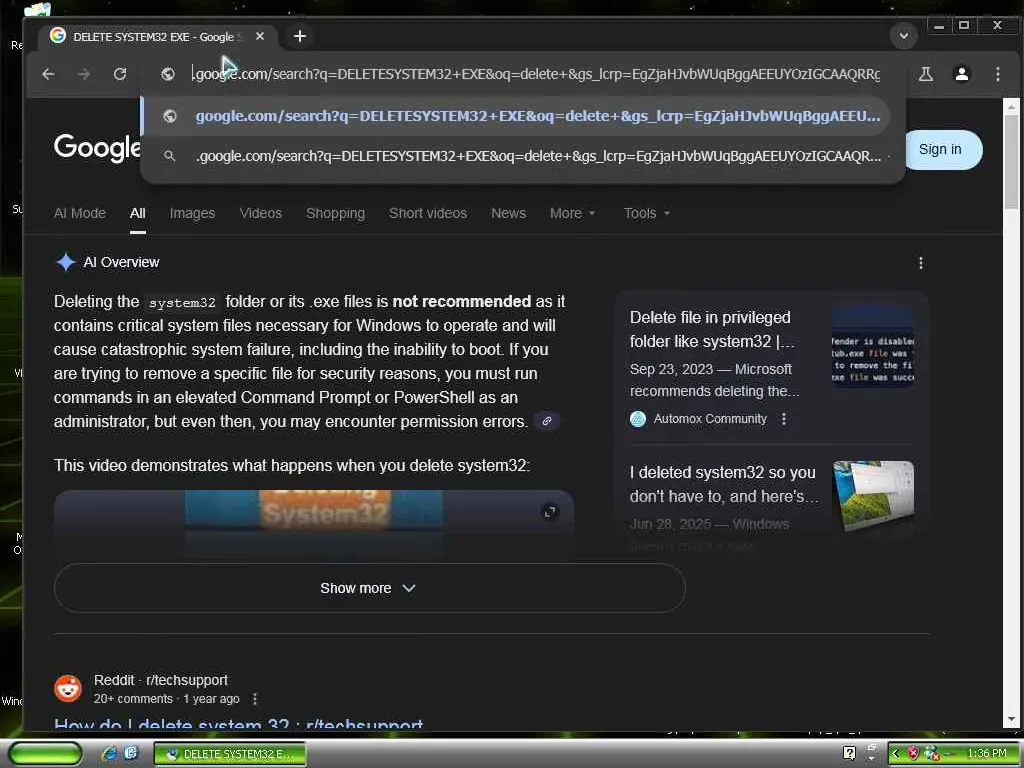Open How do I delete system 32 link
The width and height of the screenshot is (1024, 768).
click(x=238, y=723)
